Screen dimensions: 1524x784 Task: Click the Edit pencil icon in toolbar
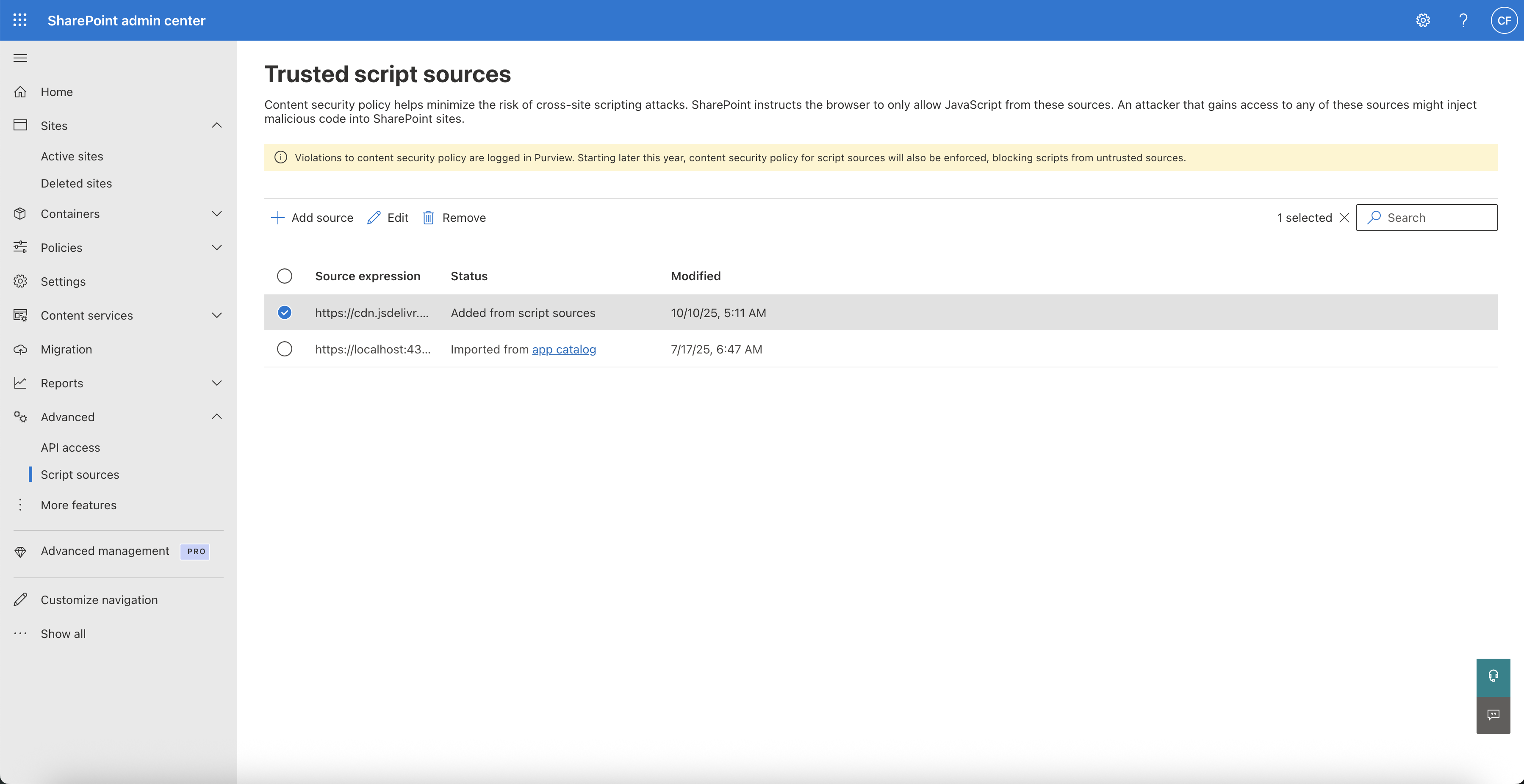click(x=374, y=218)
